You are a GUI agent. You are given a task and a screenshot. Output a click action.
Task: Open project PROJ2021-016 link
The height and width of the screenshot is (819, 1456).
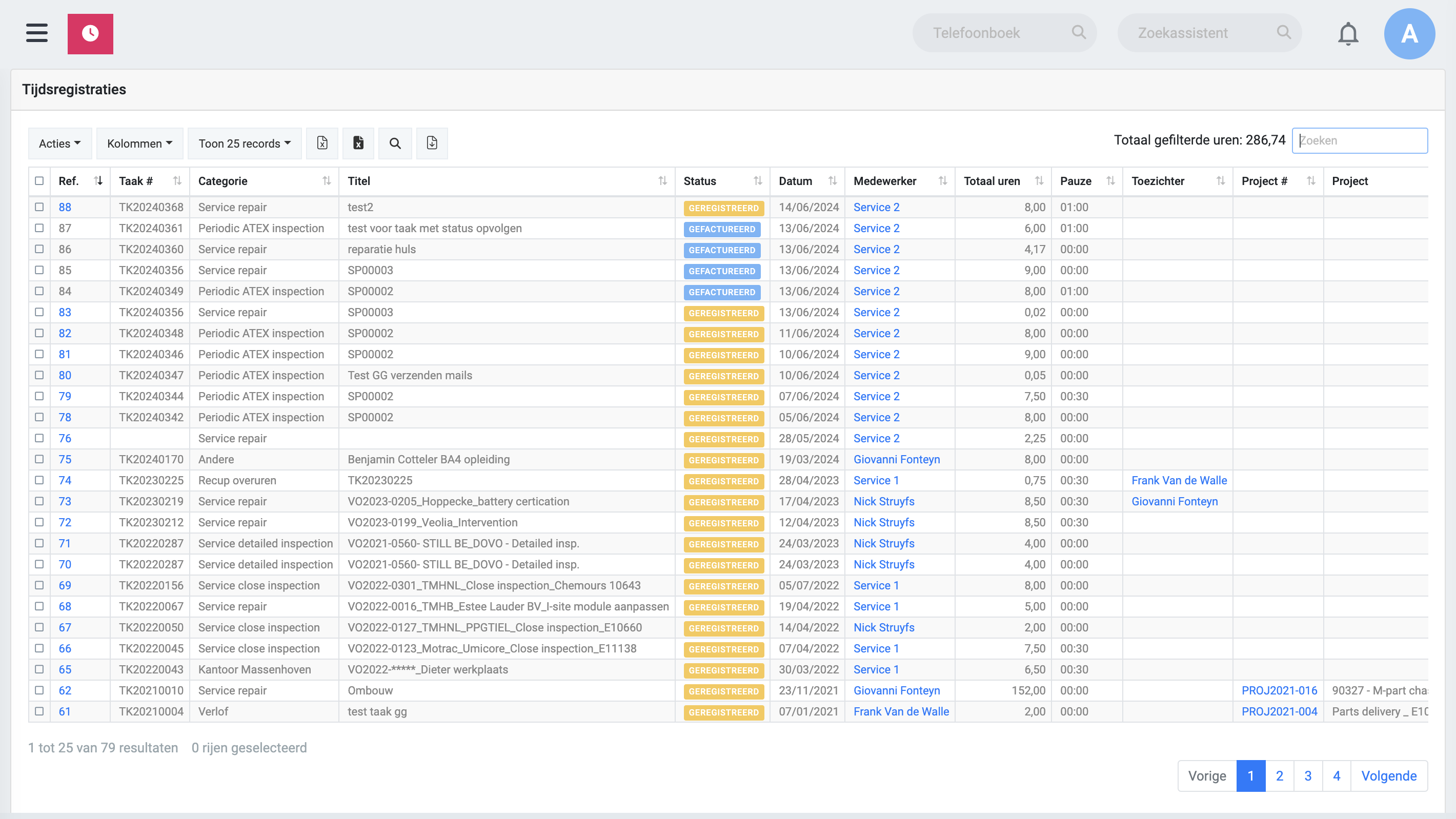(x=1279, y=690)
